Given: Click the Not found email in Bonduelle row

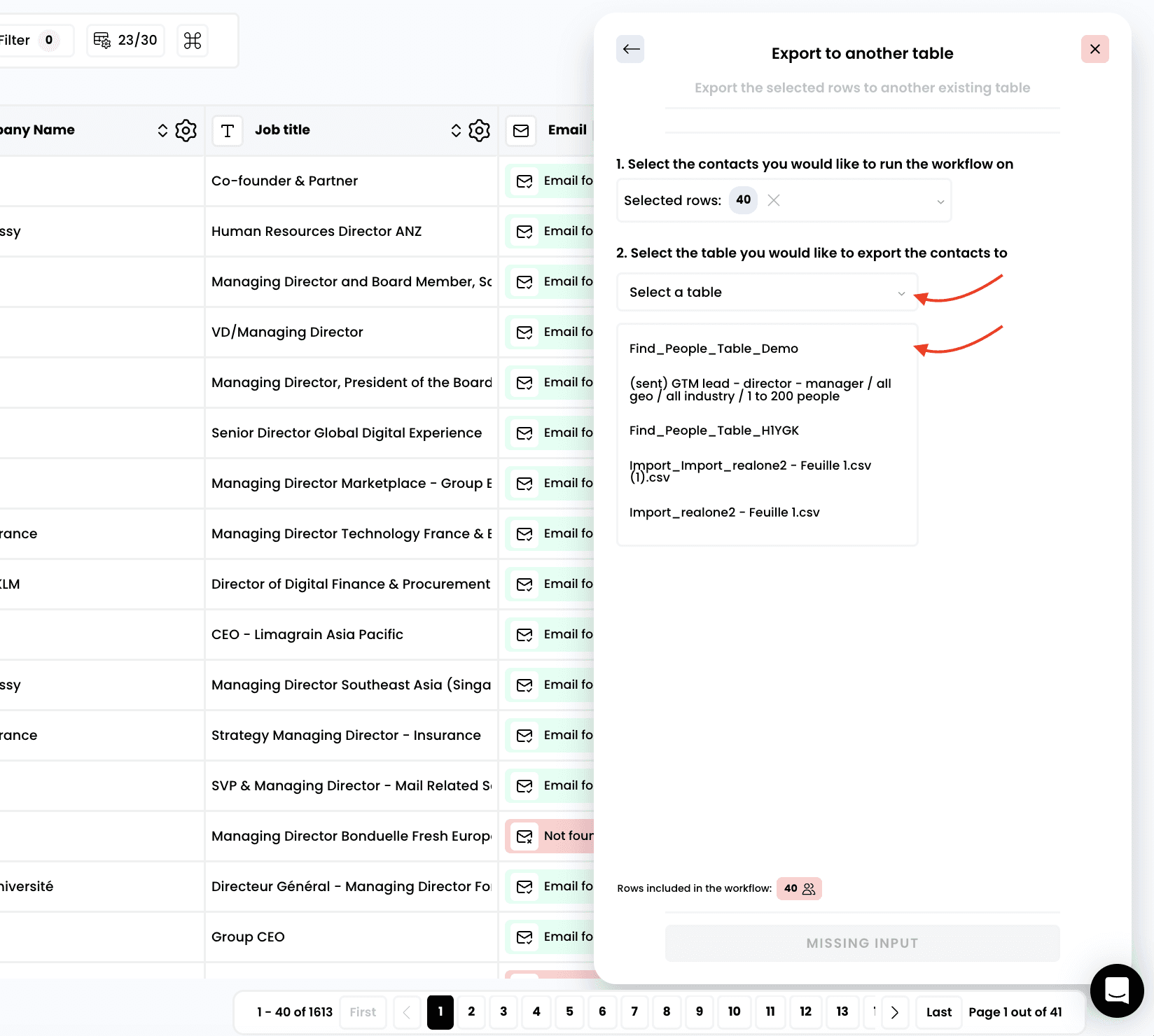Looking at the screenshot, I should [550, 836].
